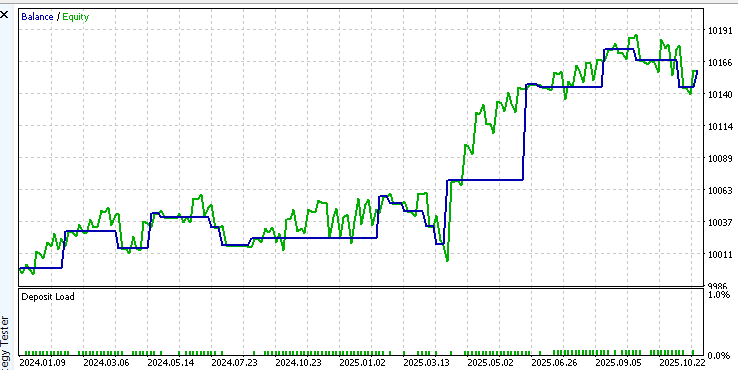Click the 2024.05.14 date label
The width and height of the screenshot is (738, 370).
[170, 363]
